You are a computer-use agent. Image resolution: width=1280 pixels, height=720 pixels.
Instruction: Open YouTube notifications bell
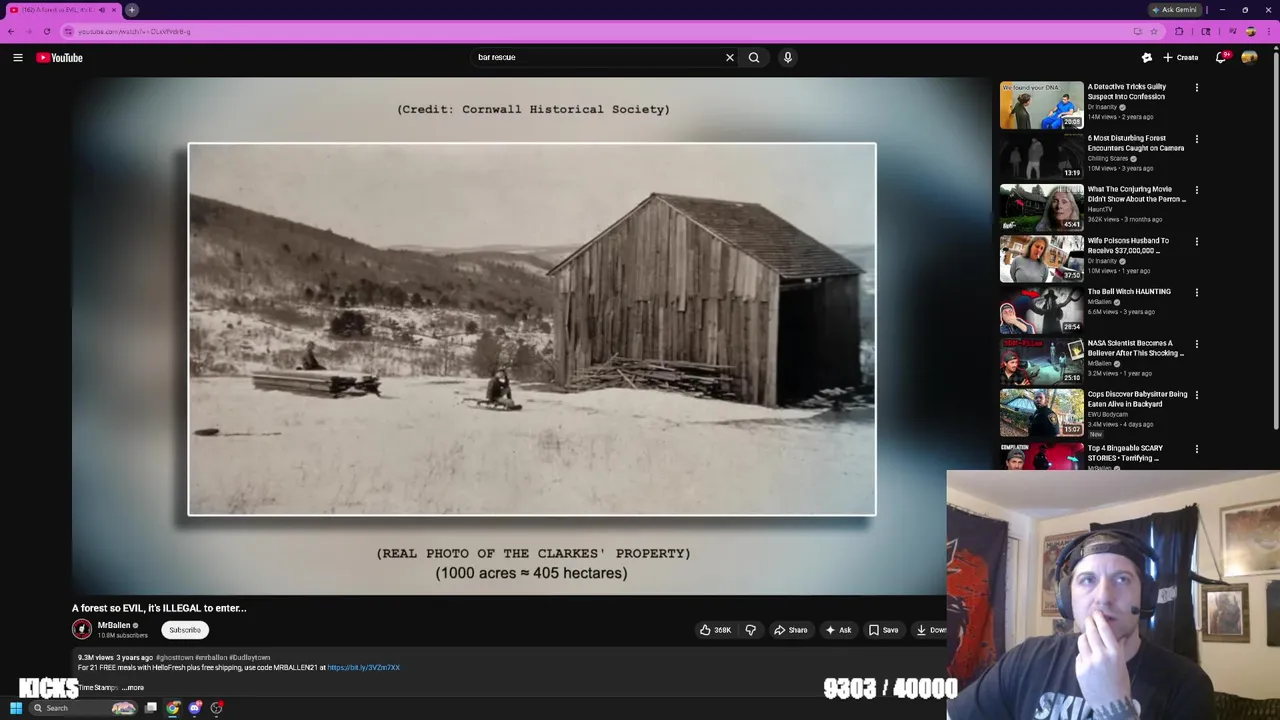click(1221, 58)
